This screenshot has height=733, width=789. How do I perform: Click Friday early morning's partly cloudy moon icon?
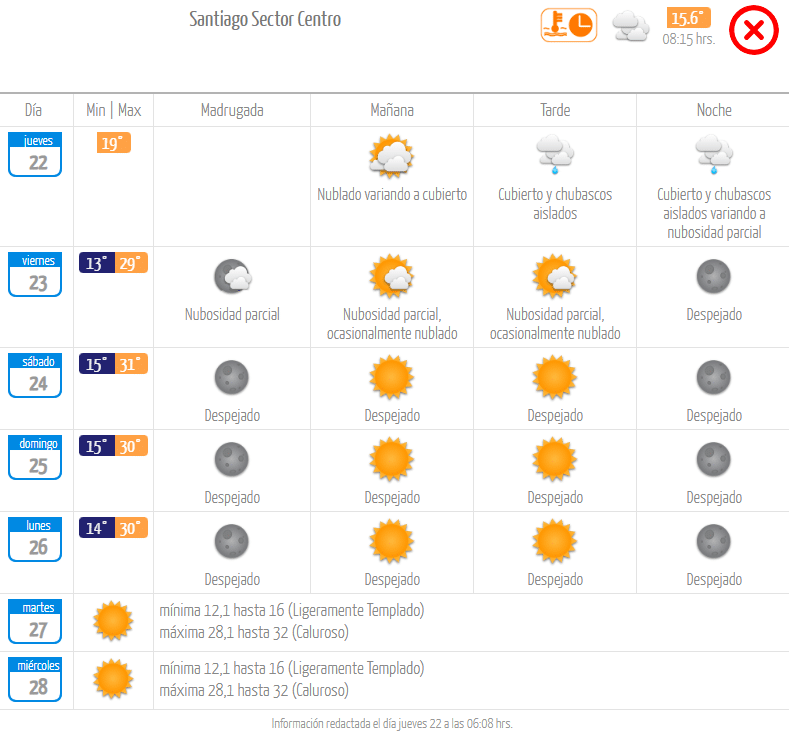tap(232, 277)
